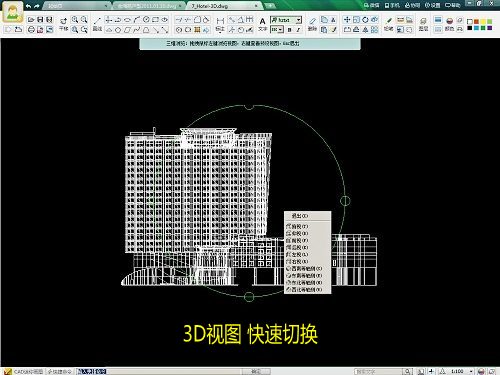Viewport: 500px width, 375px height.
Task: Open the 1:100 scale dropdown
Action: click(x=471, y=371)
